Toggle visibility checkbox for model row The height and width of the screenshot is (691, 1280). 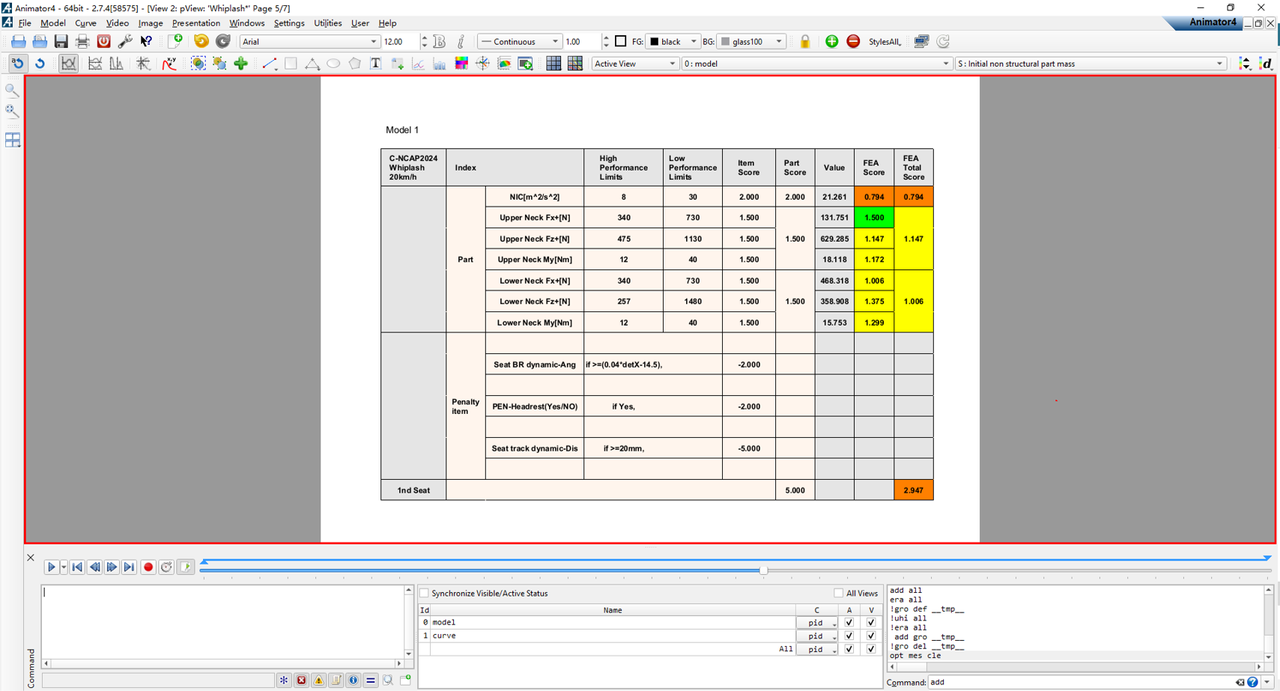[871, 622]
